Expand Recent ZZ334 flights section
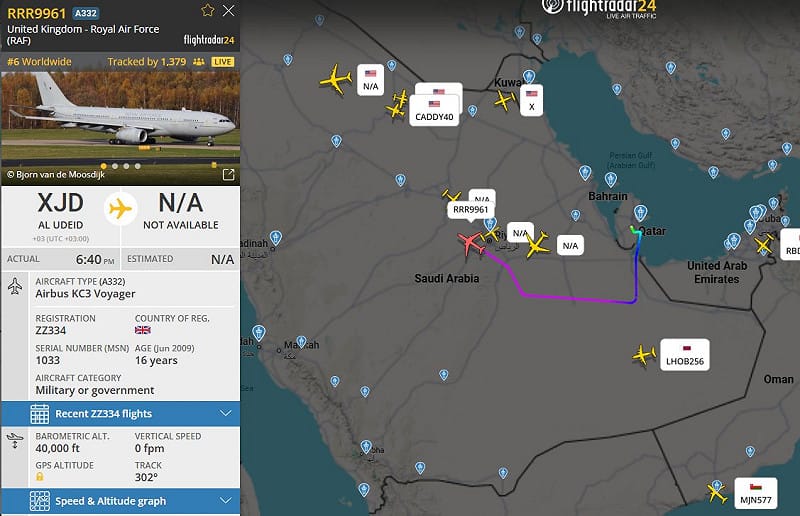This screenshot has width=800, height=516. coord(120,414)
